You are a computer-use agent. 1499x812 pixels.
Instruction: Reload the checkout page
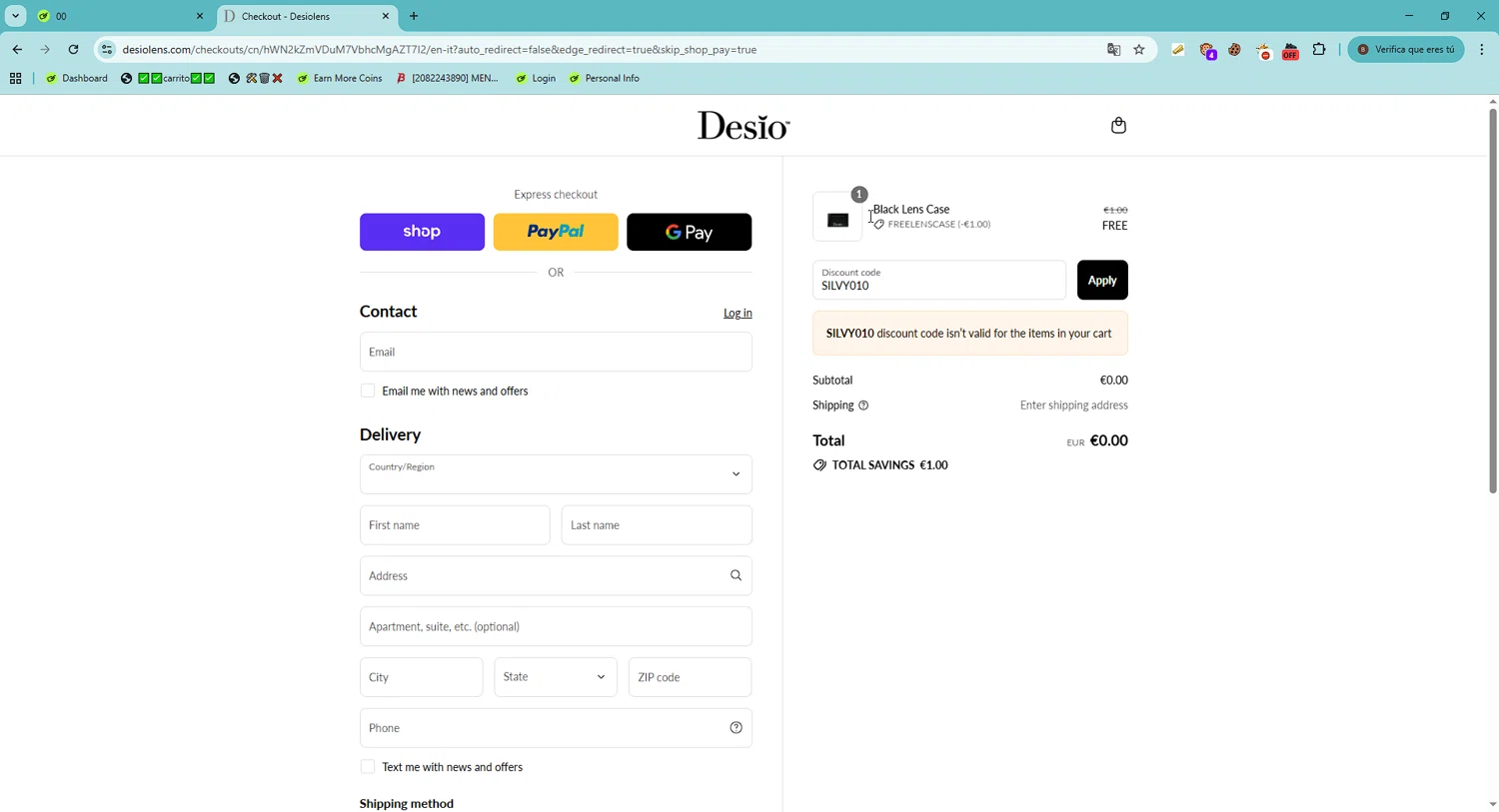click(73, 49)
